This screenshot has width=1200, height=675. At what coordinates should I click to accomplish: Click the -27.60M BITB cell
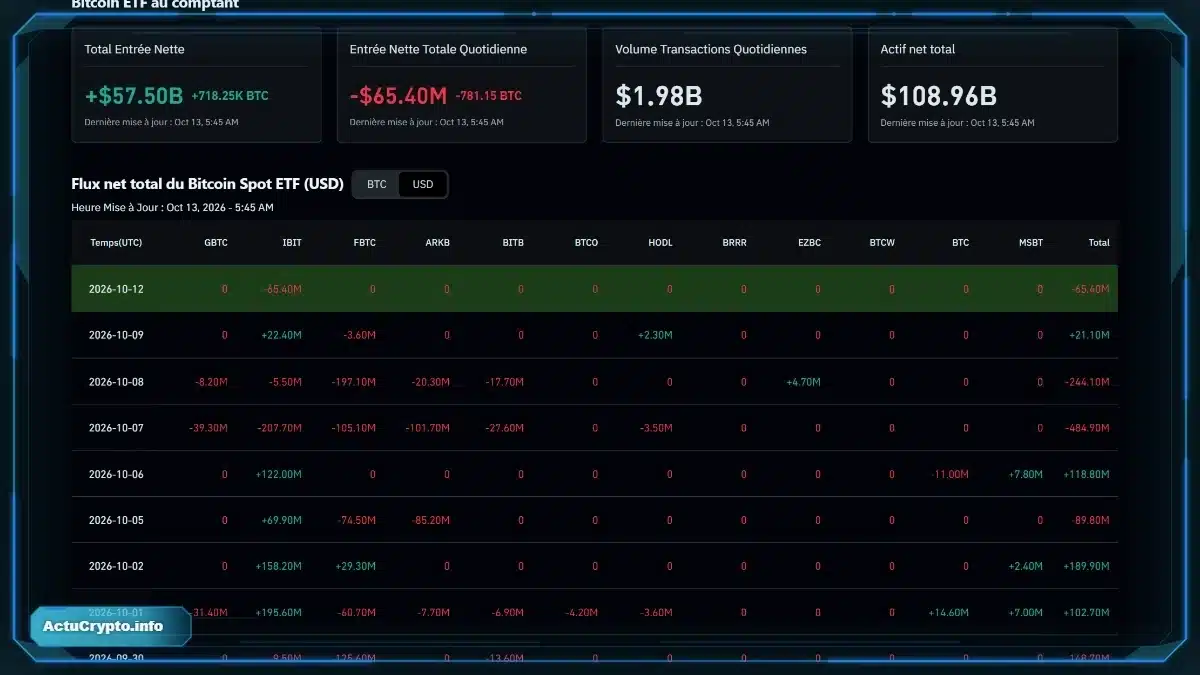click(x=504, y=428)
